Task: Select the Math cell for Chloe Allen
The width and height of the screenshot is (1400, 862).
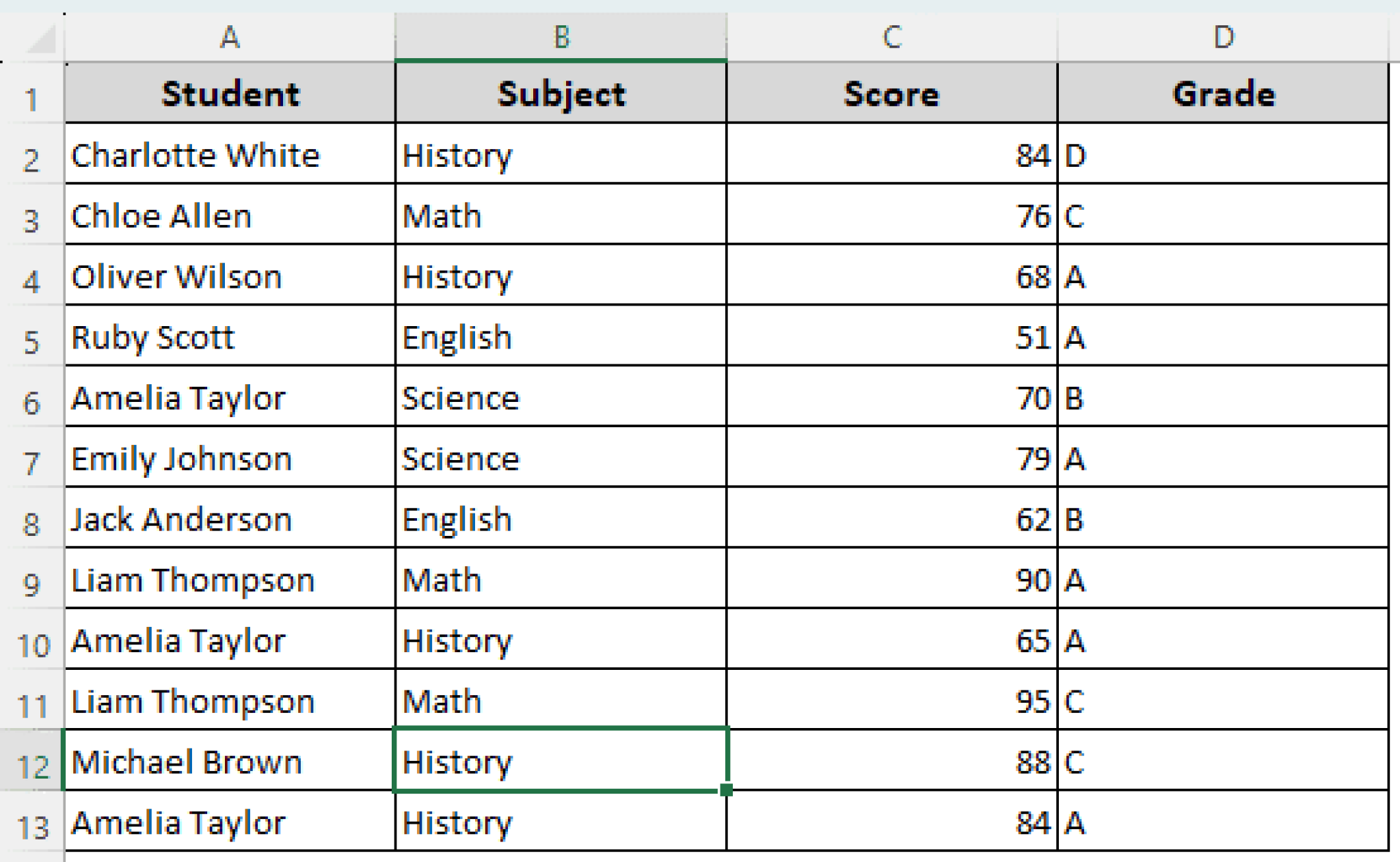Action: click(x=561, y=215)
